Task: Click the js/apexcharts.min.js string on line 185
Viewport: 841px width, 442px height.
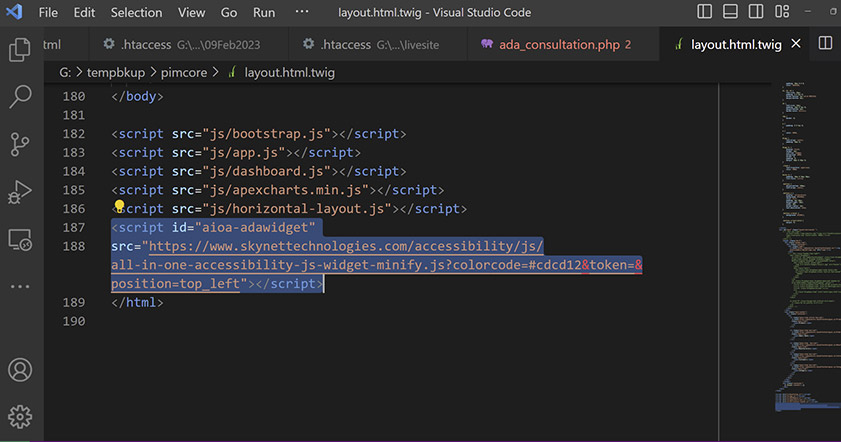Action: point(286,190)
